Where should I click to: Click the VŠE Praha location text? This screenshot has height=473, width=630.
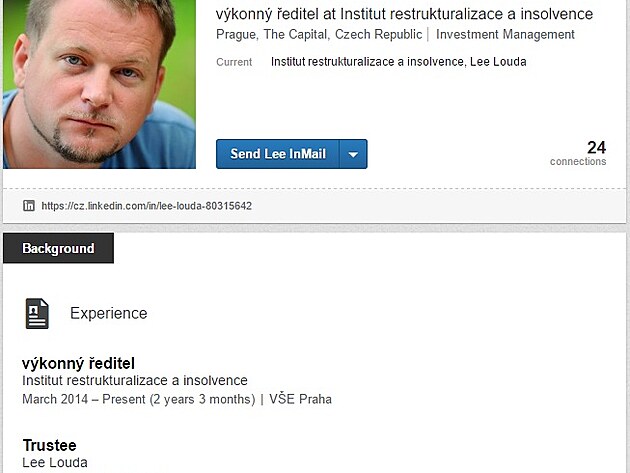pos(300,399)
